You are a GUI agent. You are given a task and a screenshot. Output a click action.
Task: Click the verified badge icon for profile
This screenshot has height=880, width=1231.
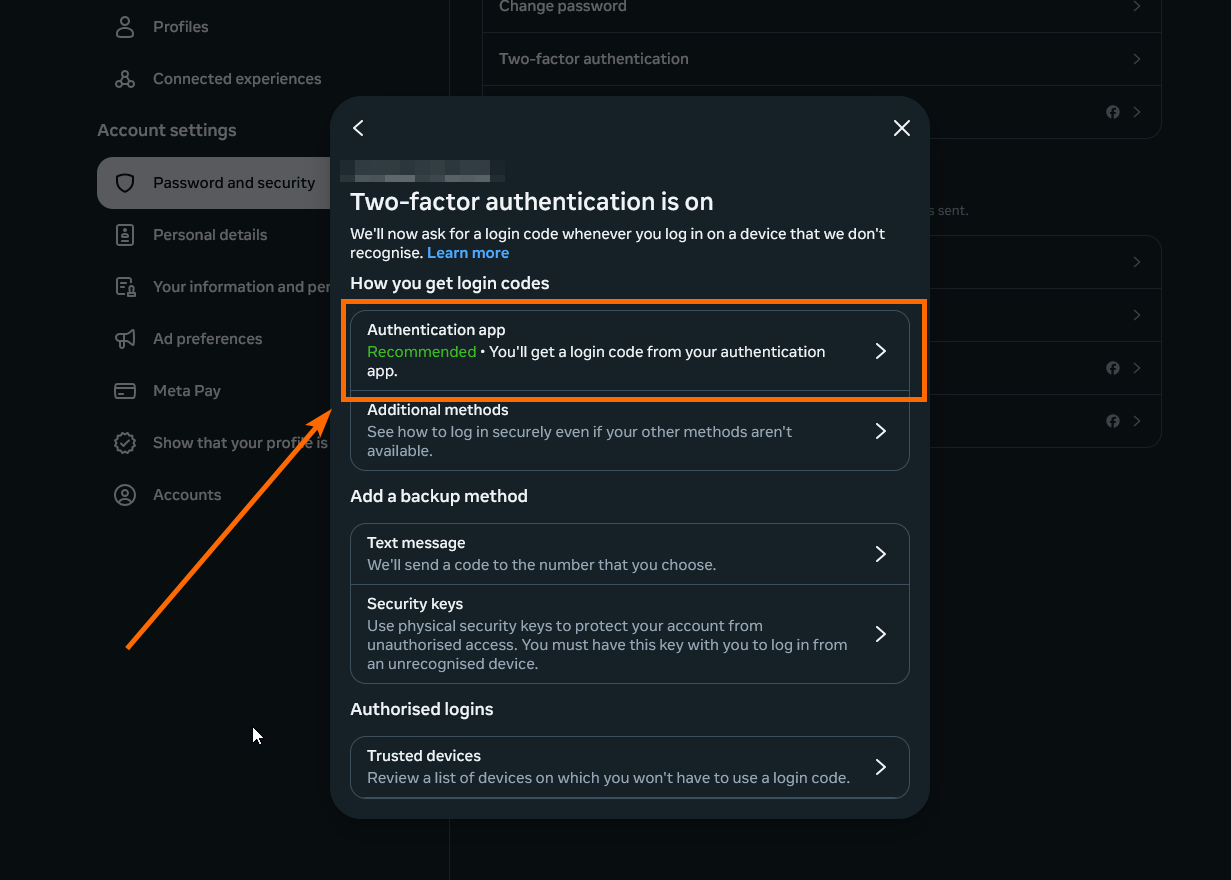click(x=125, y=443)
